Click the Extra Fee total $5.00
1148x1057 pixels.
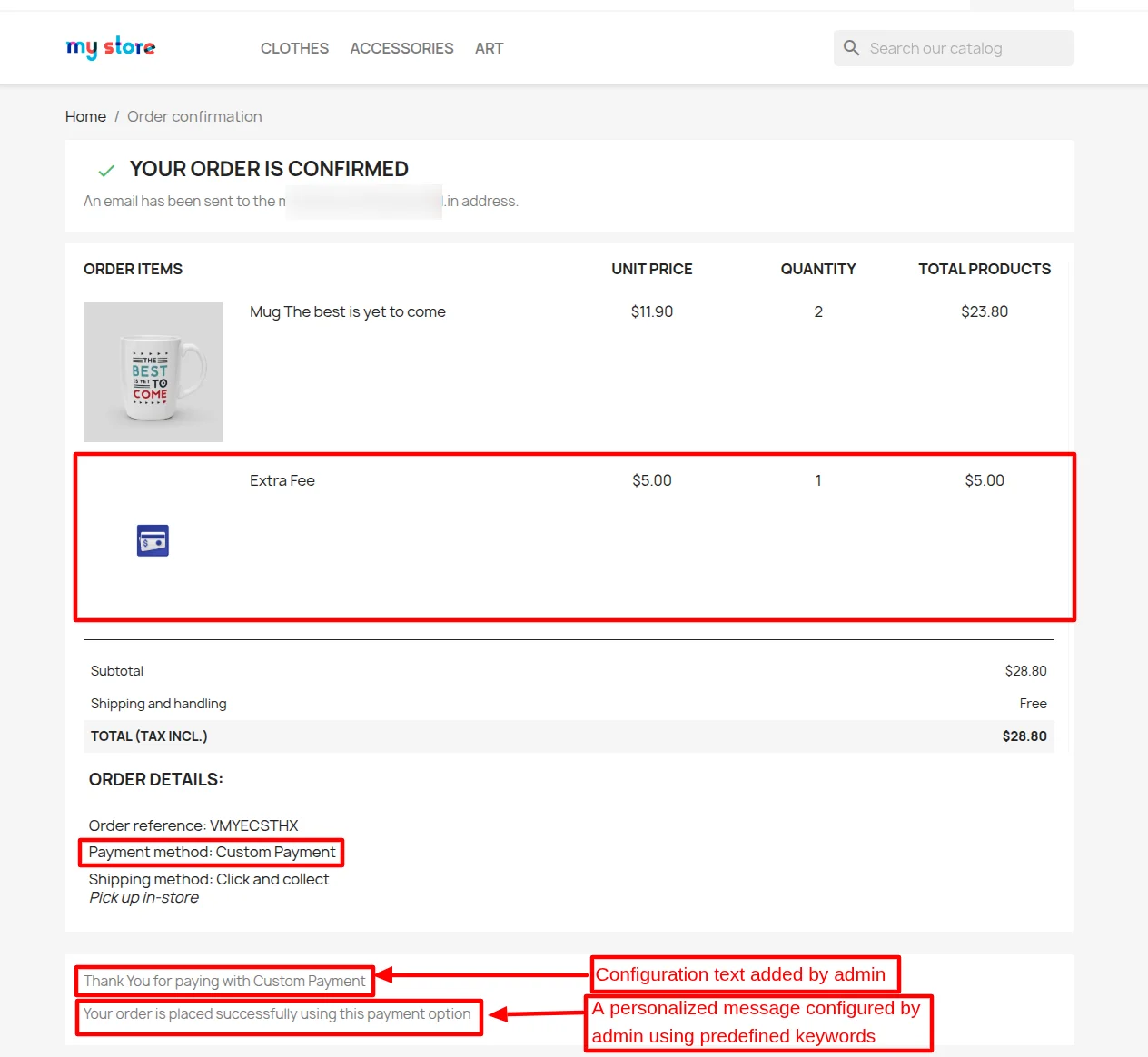tap(985, 480)
